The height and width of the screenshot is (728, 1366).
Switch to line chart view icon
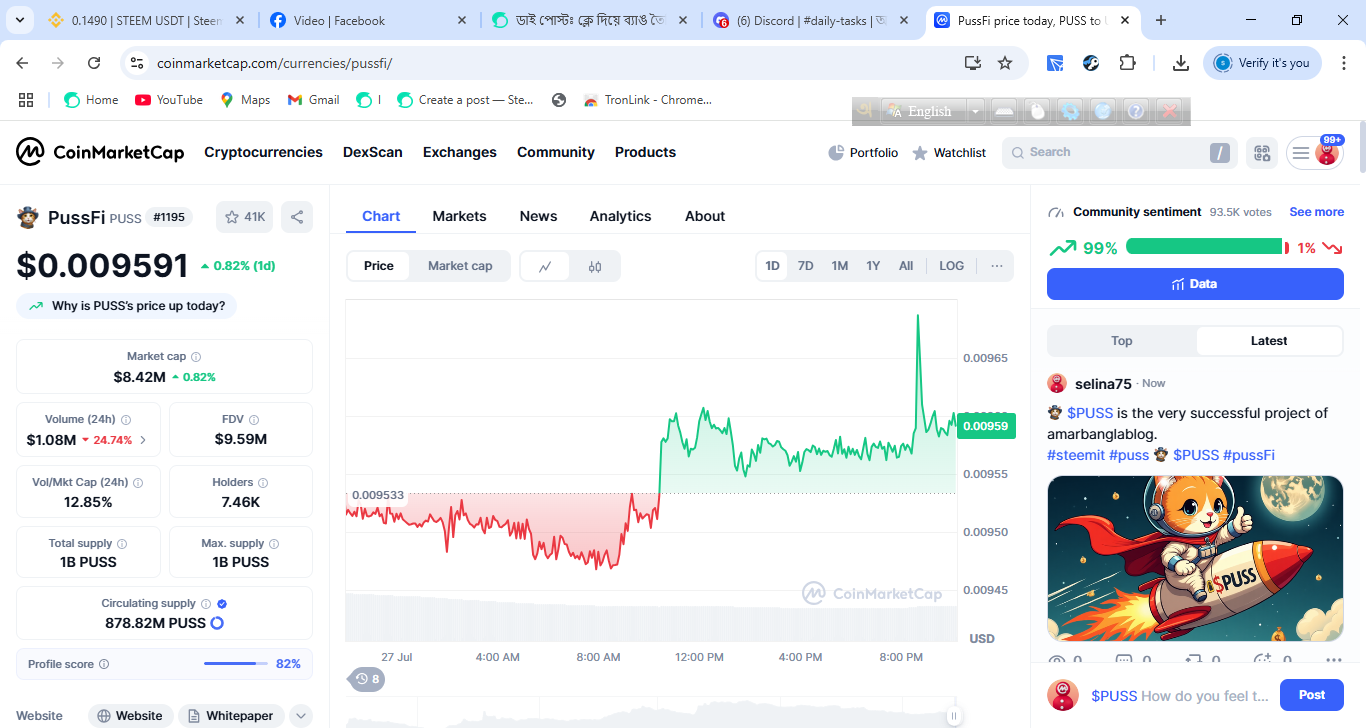[x=545, y=266]
